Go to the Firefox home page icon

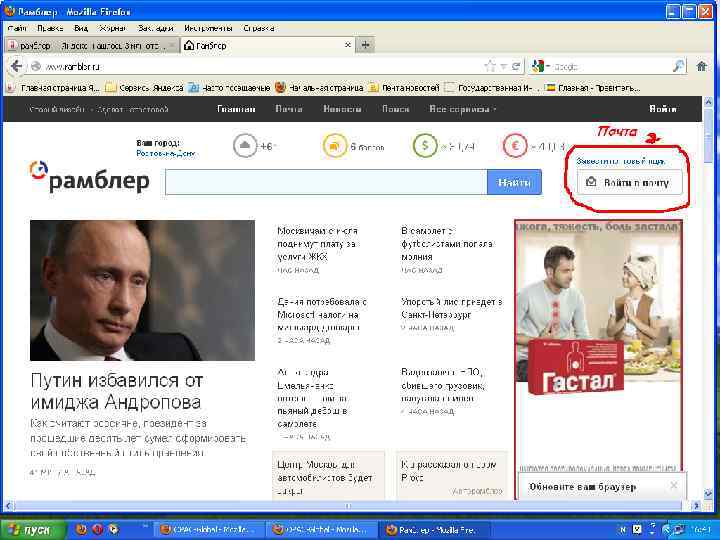pyautogui.click(x=702, y=67)
